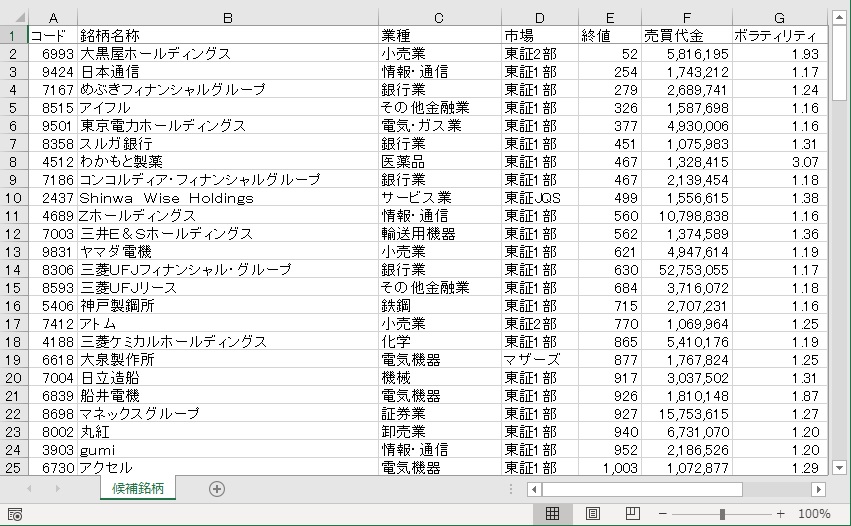Screen dimensions: 851x526
Task: Select cell 東京電力ホールディングス
Action: coord(228,126)
